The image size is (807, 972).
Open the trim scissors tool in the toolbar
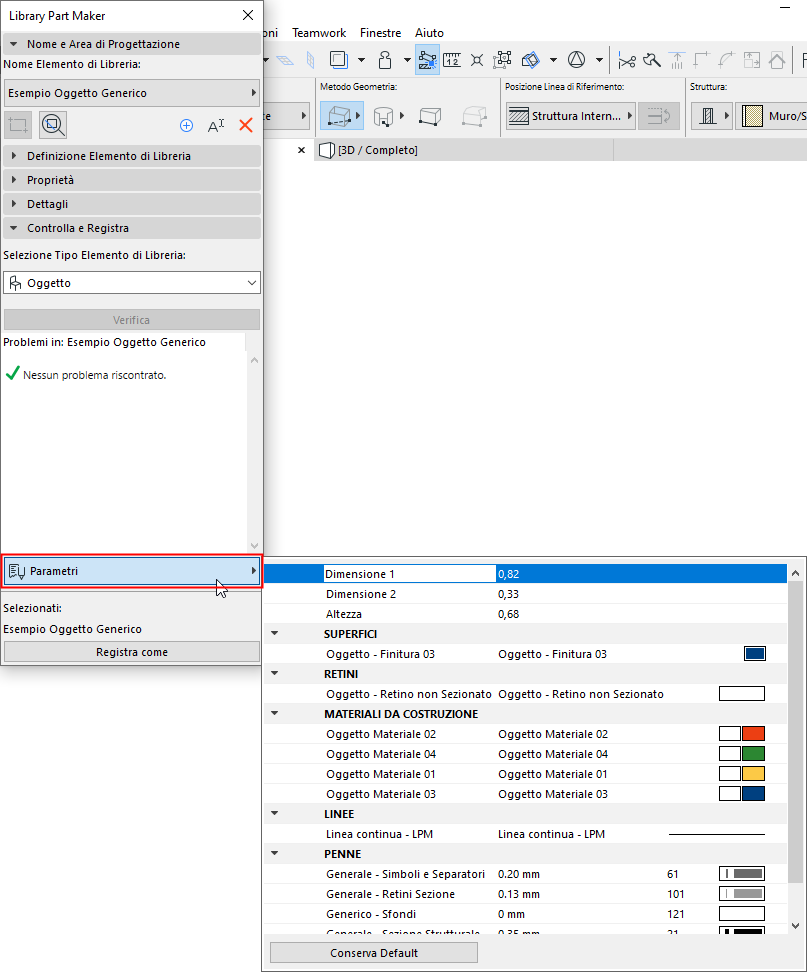pyautogui.click(x=627, y=59)
